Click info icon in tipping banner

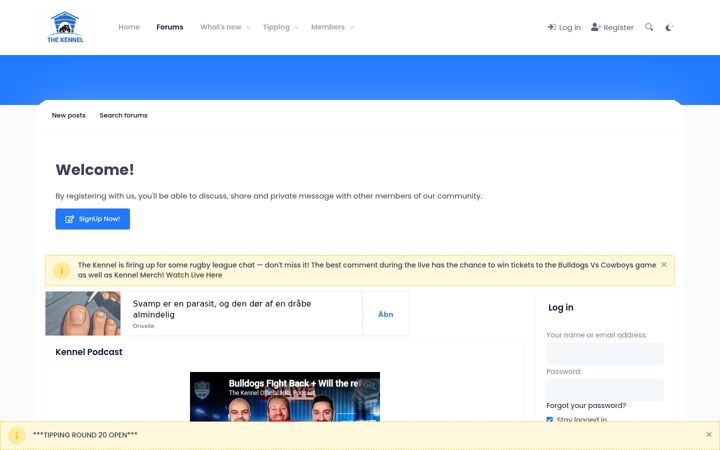[x=17, y=435]
